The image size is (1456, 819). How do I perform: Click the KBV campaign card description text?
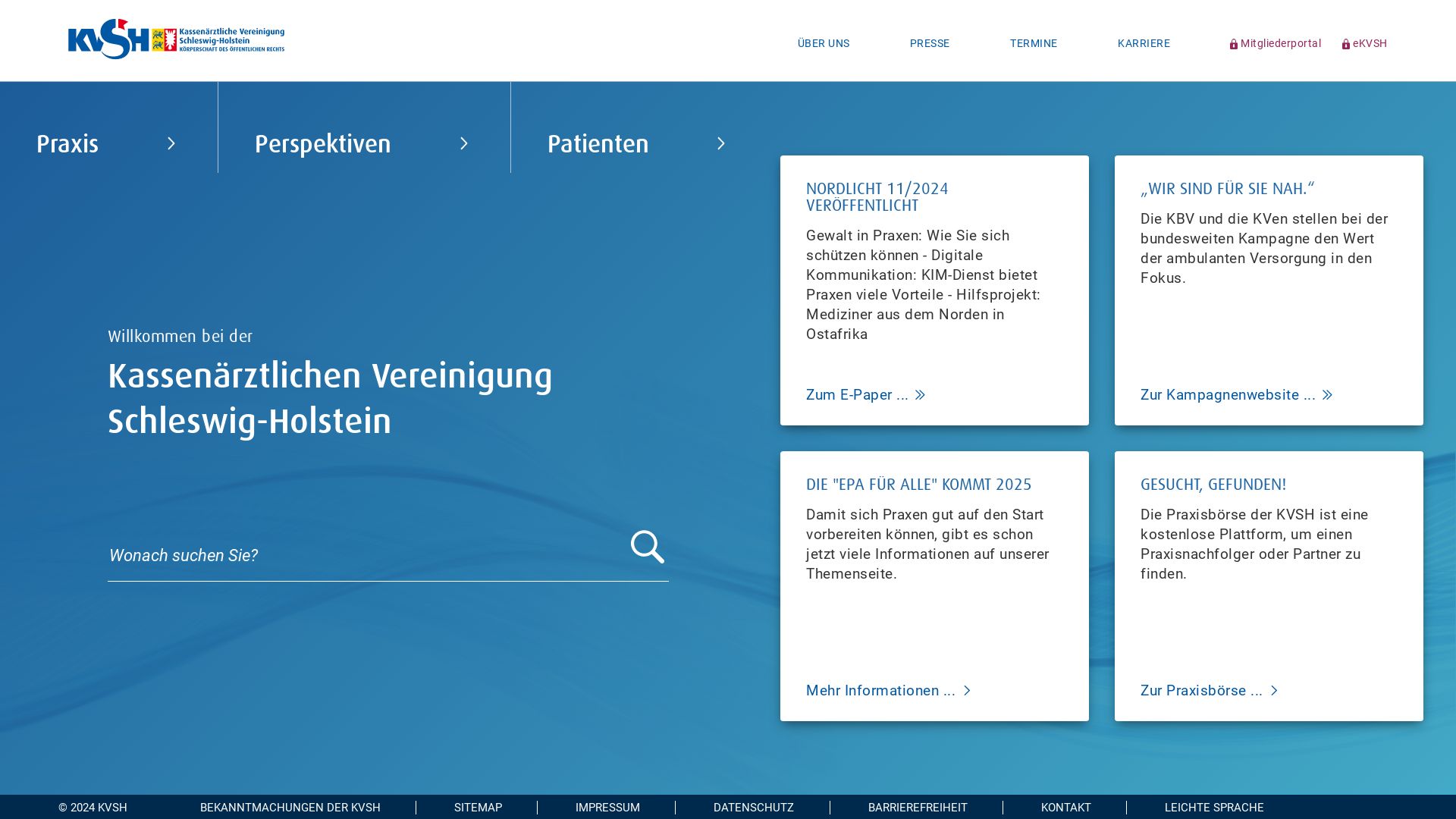[x=1264, y=249]
